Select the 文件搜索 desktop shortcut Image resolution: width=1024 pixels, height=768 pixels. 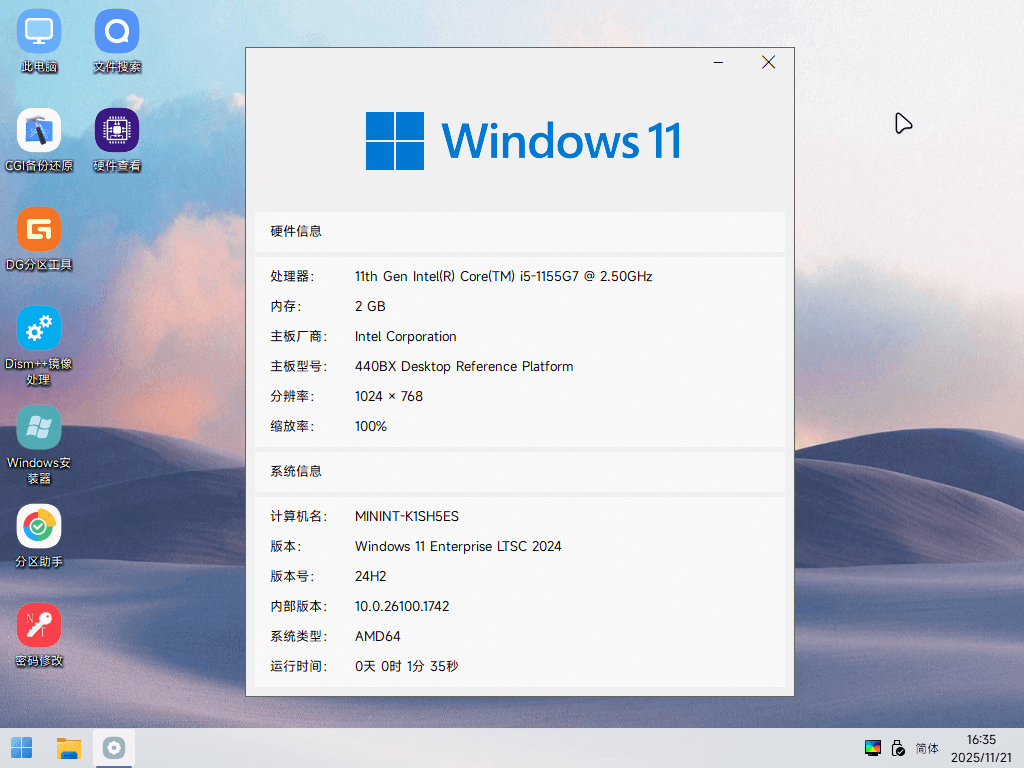pos(117,40)
